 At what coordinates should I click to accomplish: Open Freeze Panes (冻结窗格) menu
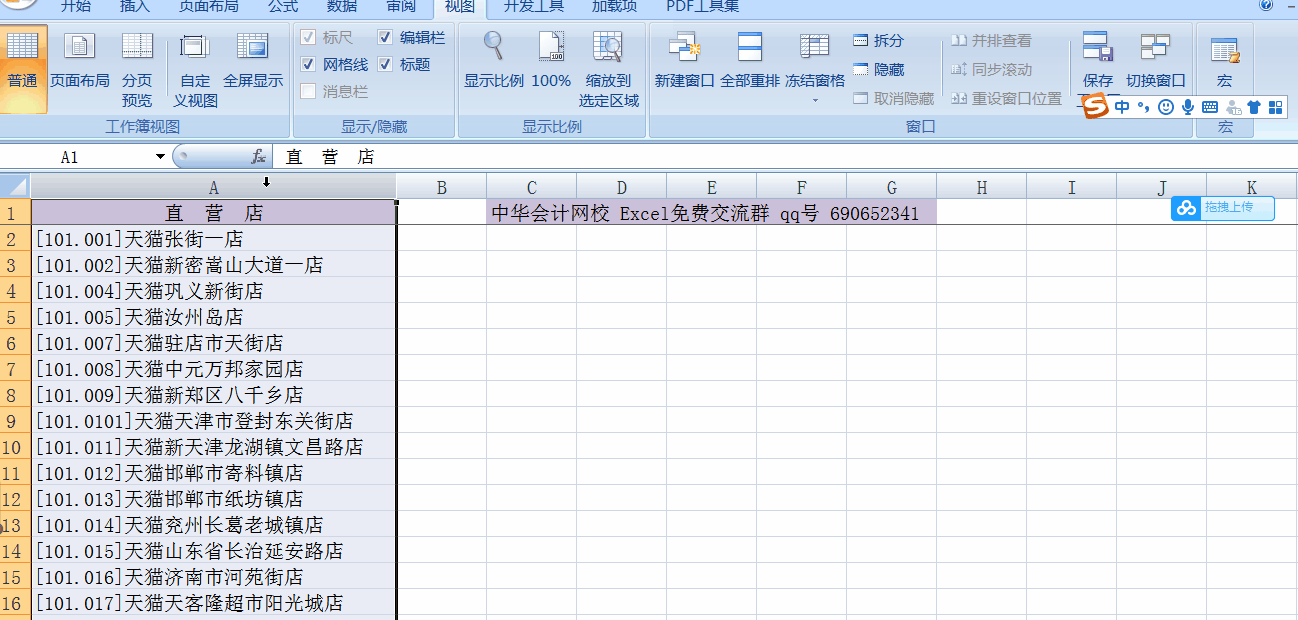point(815,68)
